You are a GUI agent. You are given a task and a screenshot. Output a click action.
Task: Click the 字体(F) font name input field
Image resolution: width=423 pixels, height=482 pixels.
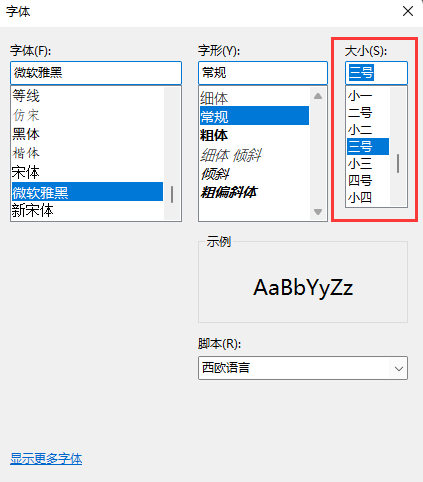96,73
